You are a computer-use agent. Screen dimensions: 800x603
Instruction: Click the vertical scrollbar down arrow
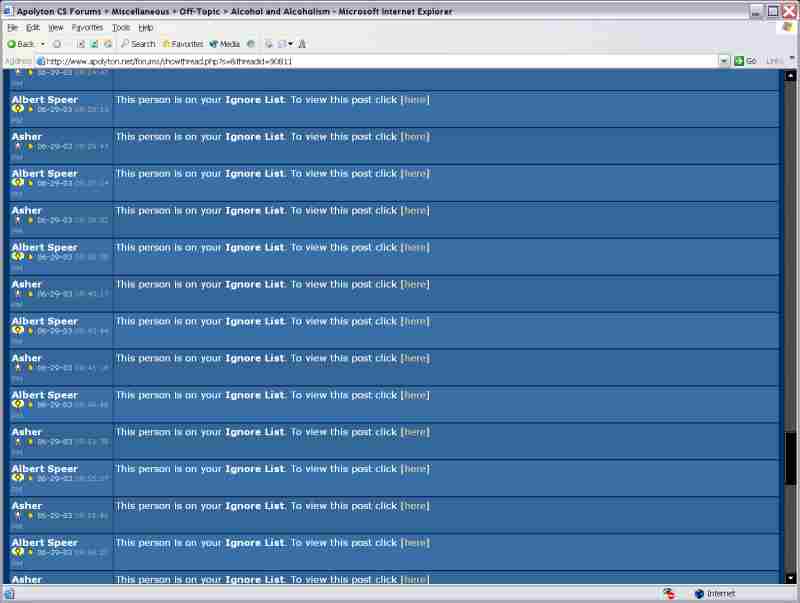point(790,577)
